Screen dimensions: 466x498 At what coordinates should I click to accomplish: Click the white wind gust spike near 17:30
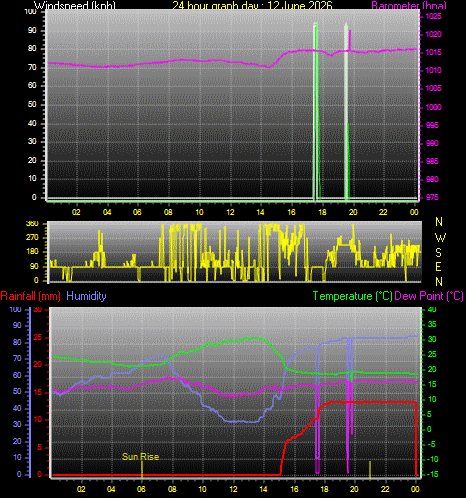click(x=315, y=112)
